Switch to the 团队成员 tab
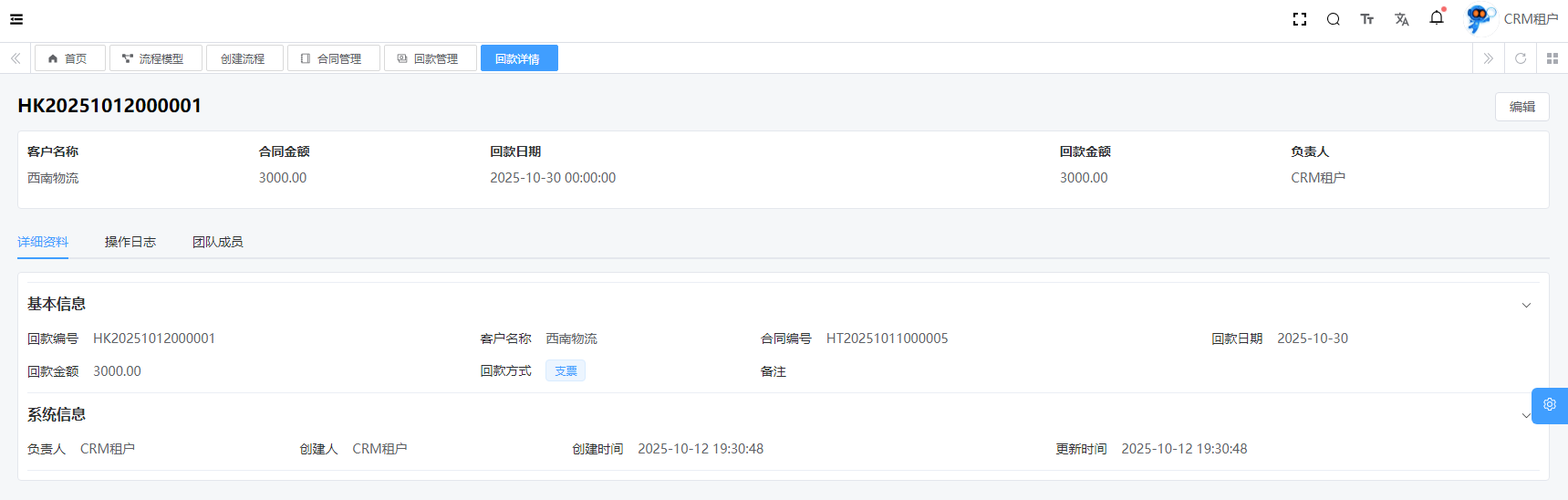The width and height of the screenshot is (1568, 500). (218, 242)
